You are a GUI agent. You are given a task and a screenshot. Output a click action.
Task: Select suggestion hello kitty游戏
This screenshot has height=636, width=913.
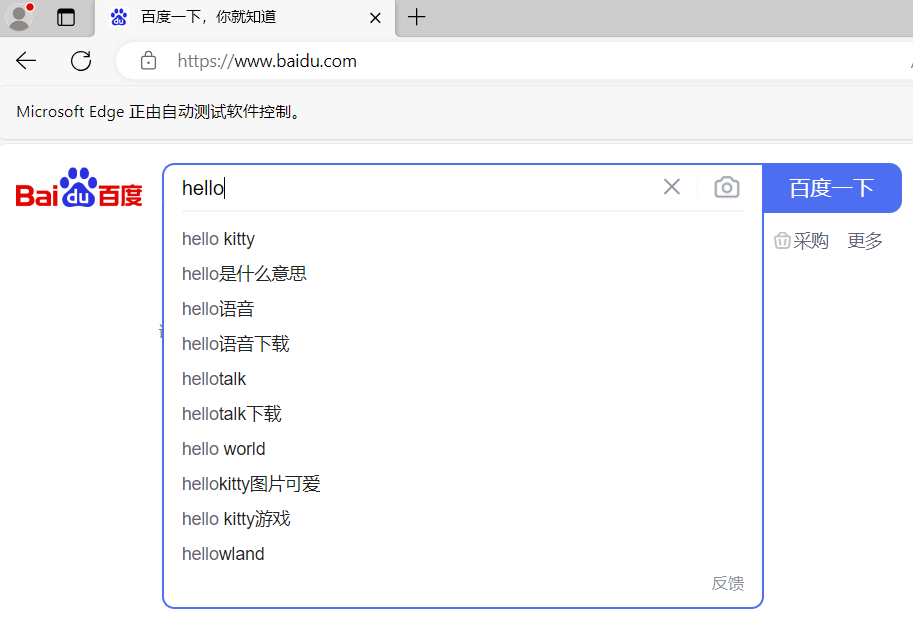462,518
